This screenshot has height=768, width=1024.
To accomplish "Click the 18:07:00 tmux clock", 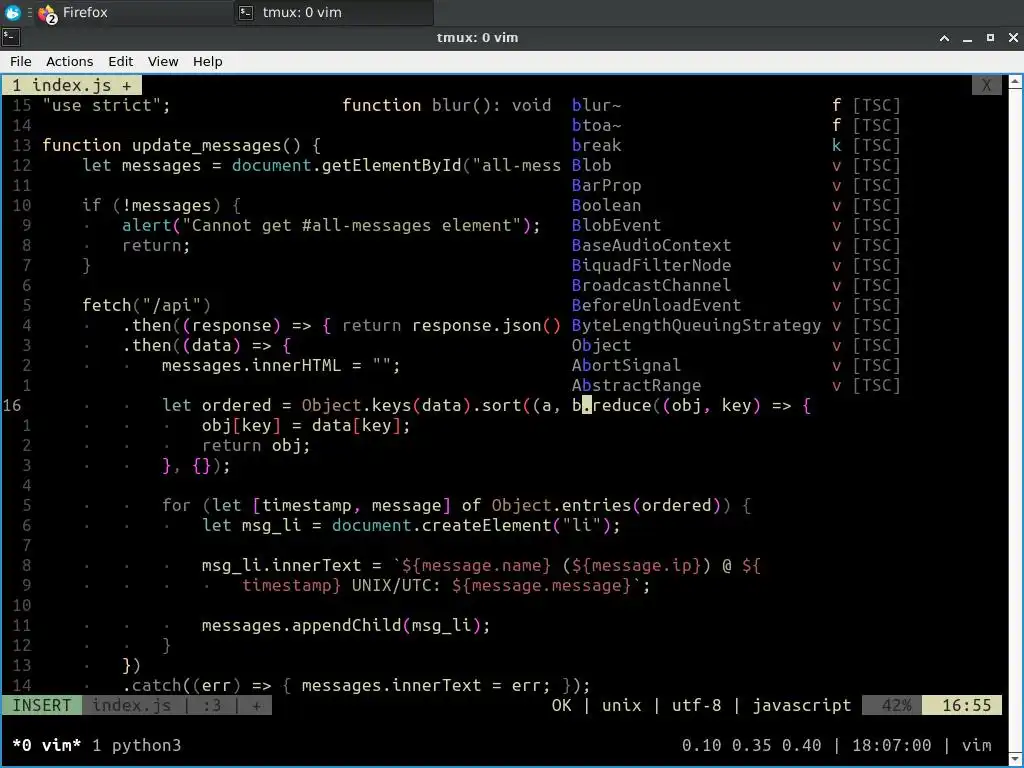I will 891,745.
